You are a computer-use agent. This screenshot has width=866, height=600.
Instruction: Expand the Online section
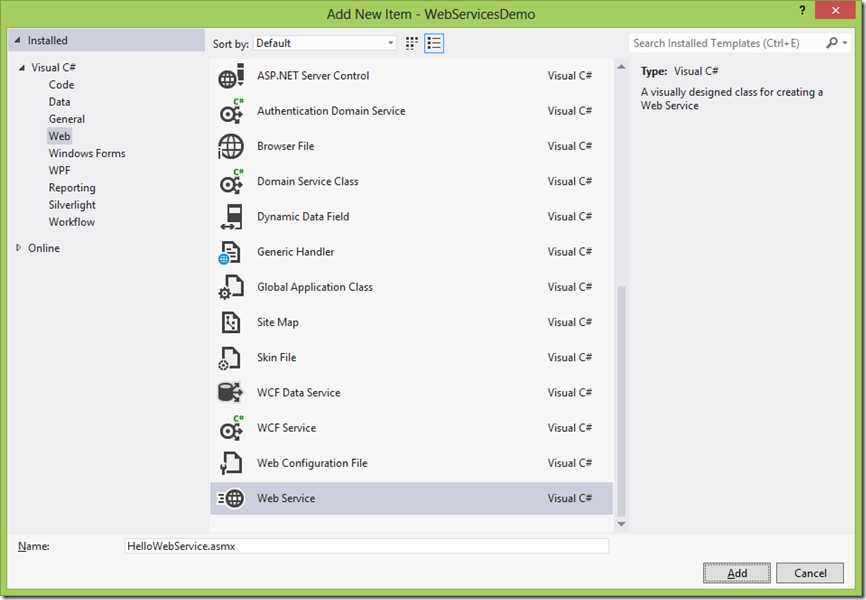(19, 248)
